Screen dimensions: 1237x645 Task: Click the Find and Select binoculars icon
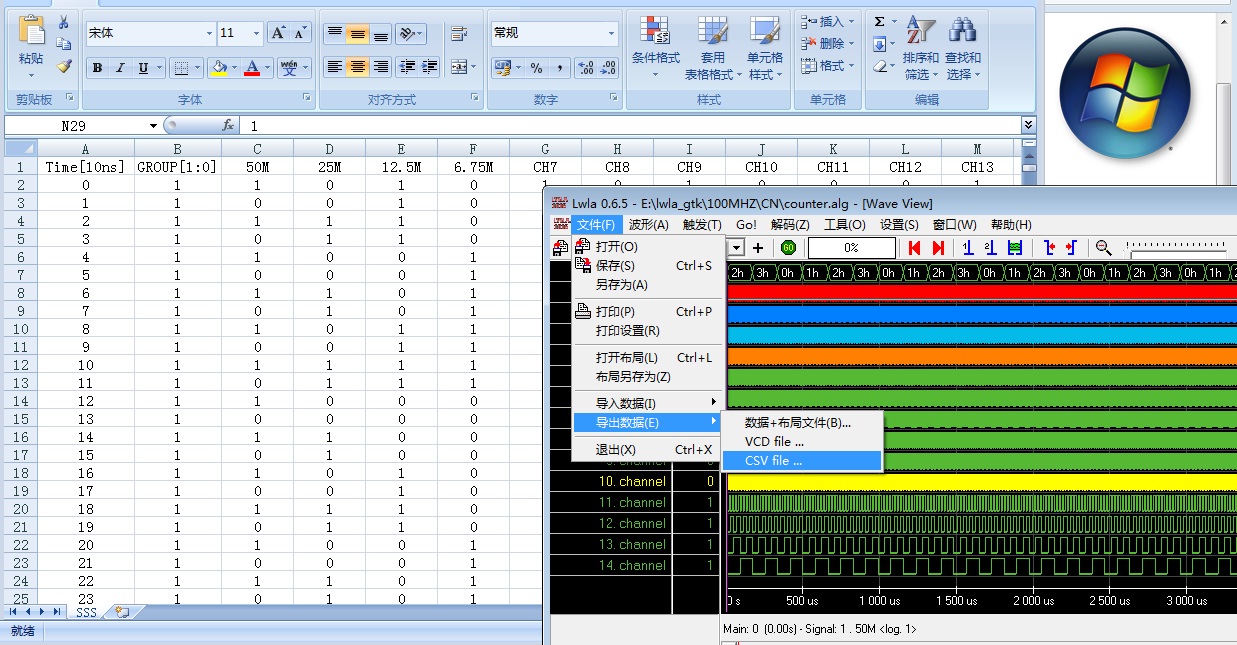pyautogui.click(x=962, y=47)
